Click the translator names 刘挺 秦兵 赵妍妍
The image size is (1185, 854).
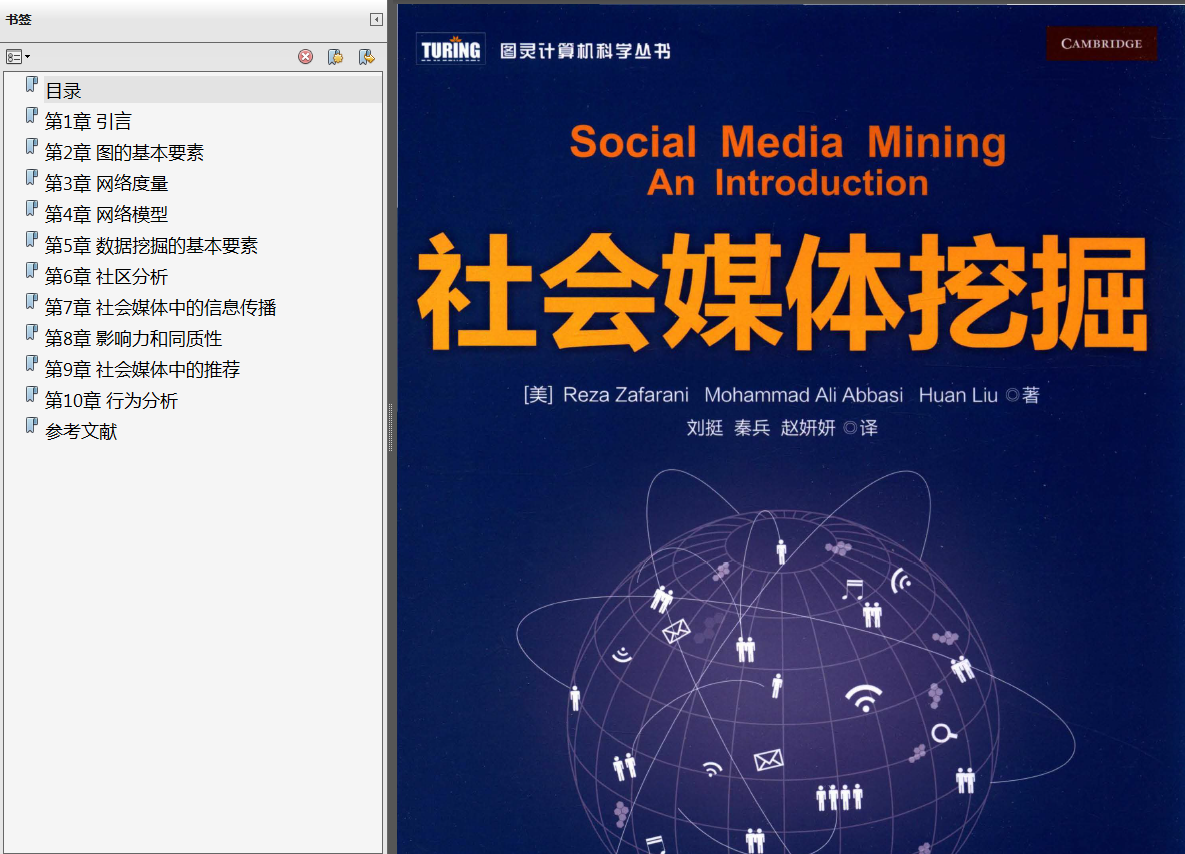(x=760, y=429)
